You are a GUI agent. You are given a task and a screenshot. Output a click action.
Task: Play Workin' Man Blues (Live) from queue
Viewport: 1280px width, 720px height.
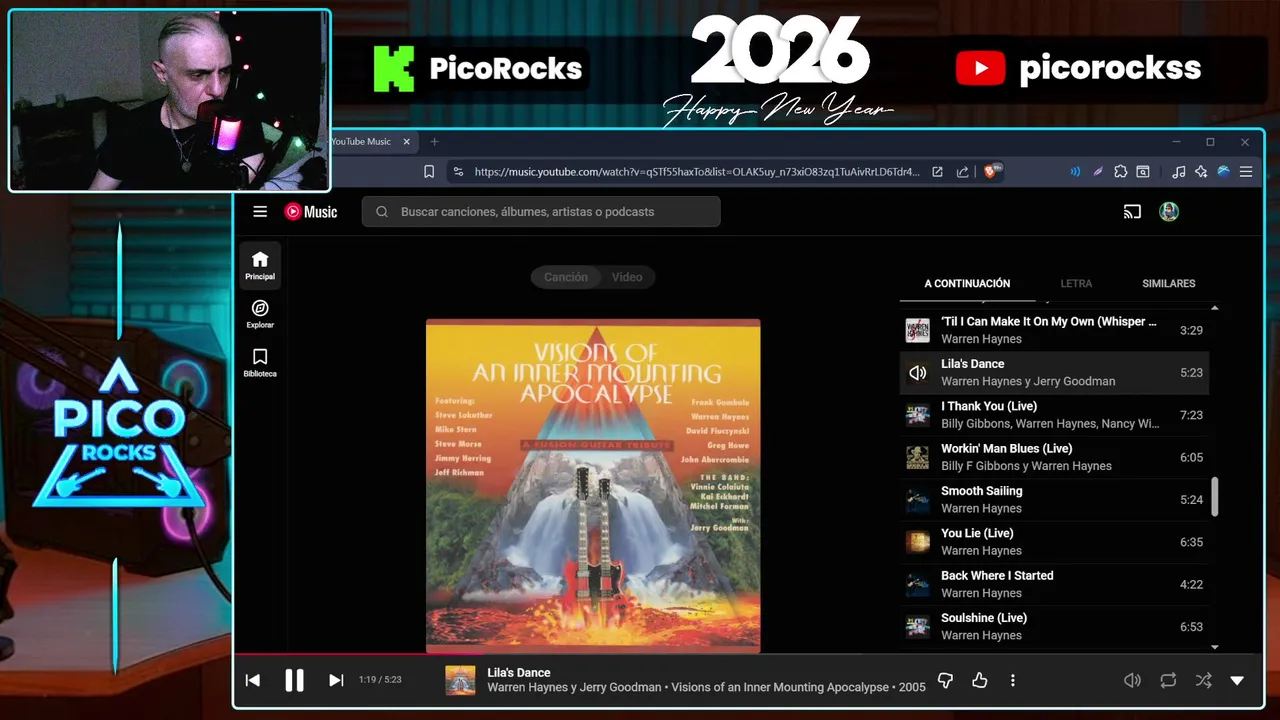pyautogui.click(x=1055, y=457)
